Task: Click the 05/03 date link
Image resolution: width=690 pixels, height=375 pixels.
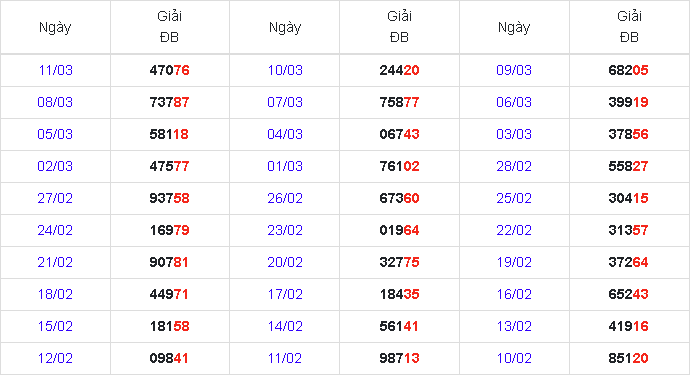Action: (x=55, y=134)
